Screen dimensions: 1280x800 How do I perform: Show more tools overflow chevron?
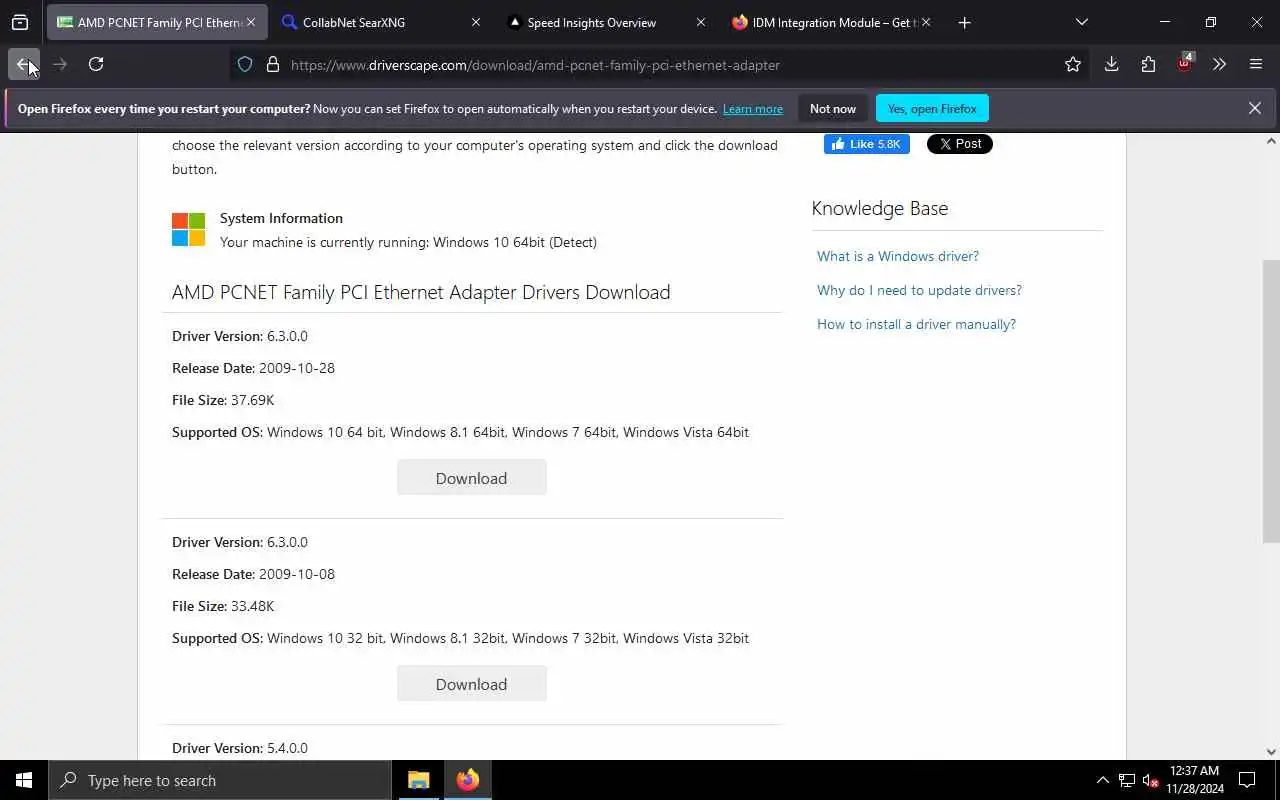1219,64
